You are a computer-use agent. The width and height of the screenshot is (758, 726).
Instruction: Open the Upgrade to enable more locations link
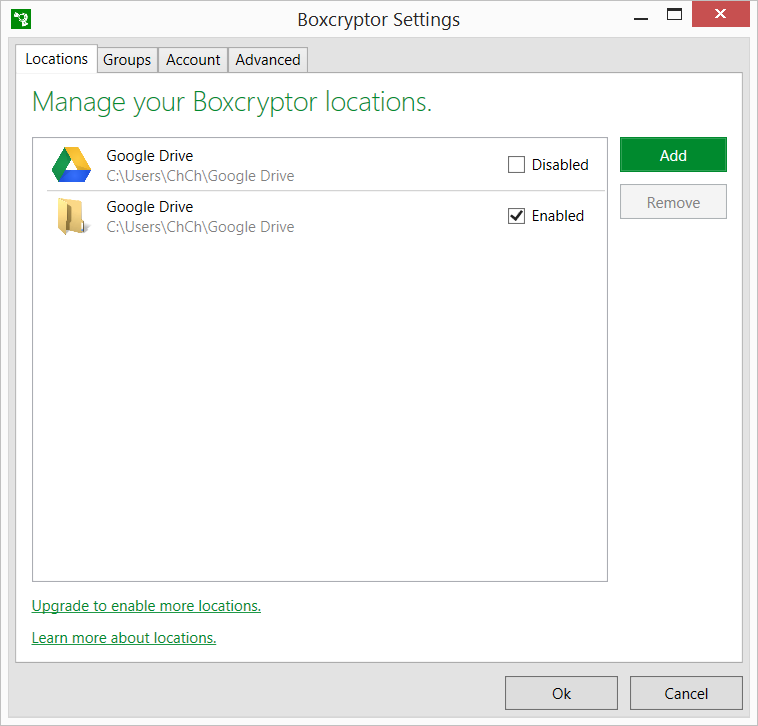click(x=146, y=606)
